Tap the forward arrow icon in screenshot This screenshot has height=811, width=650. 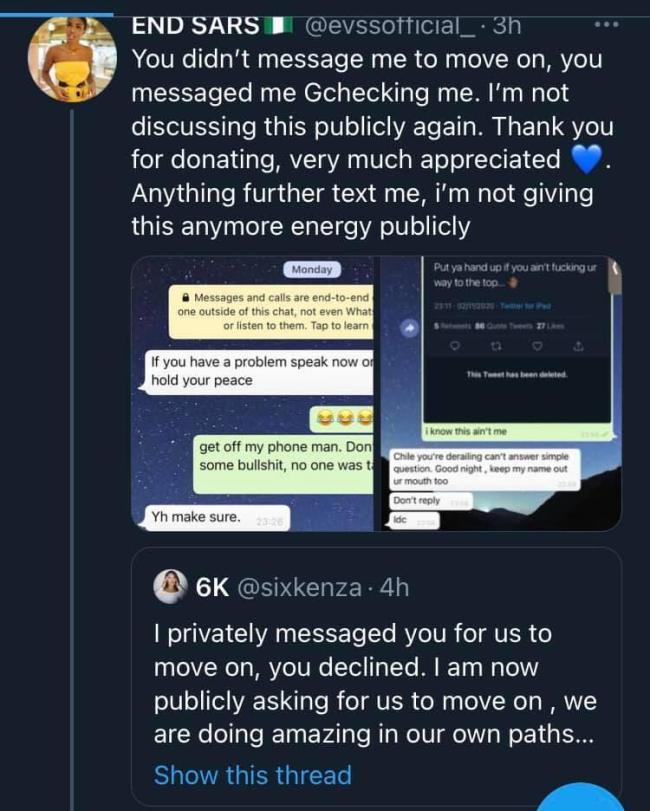(x=408, y=327)
